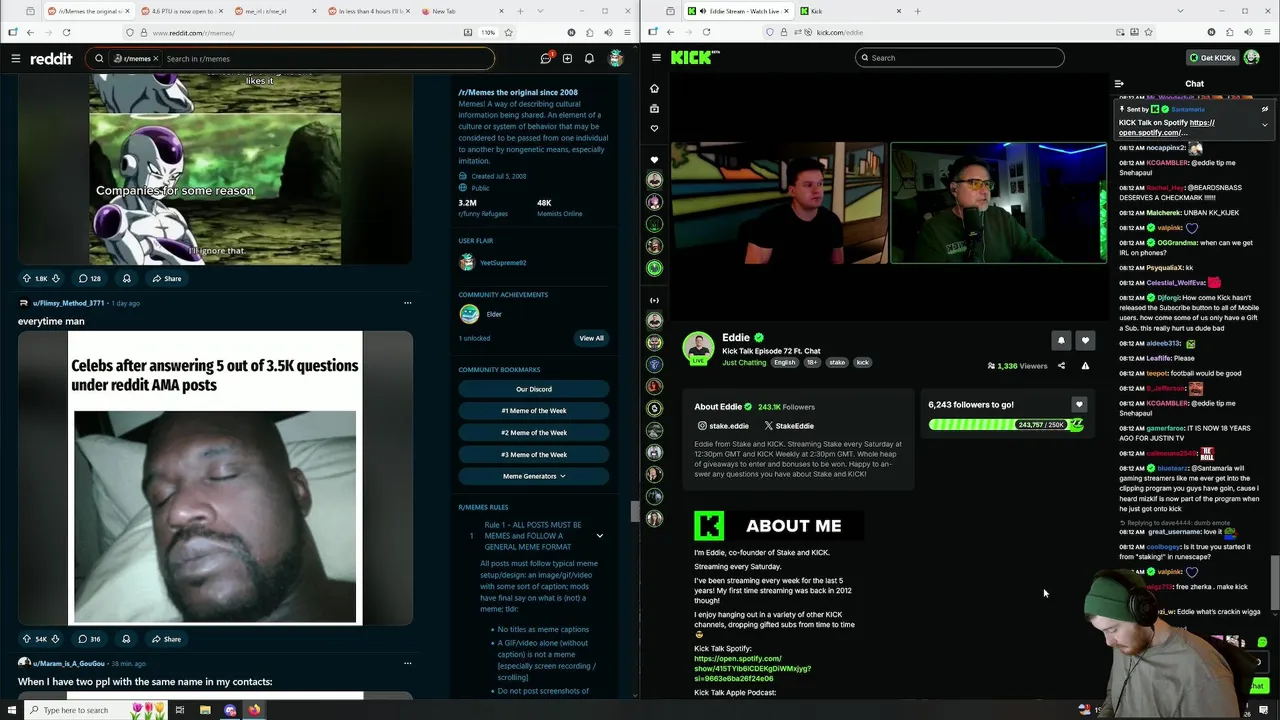Open a new tab in Reddit window

click(520, 11)
